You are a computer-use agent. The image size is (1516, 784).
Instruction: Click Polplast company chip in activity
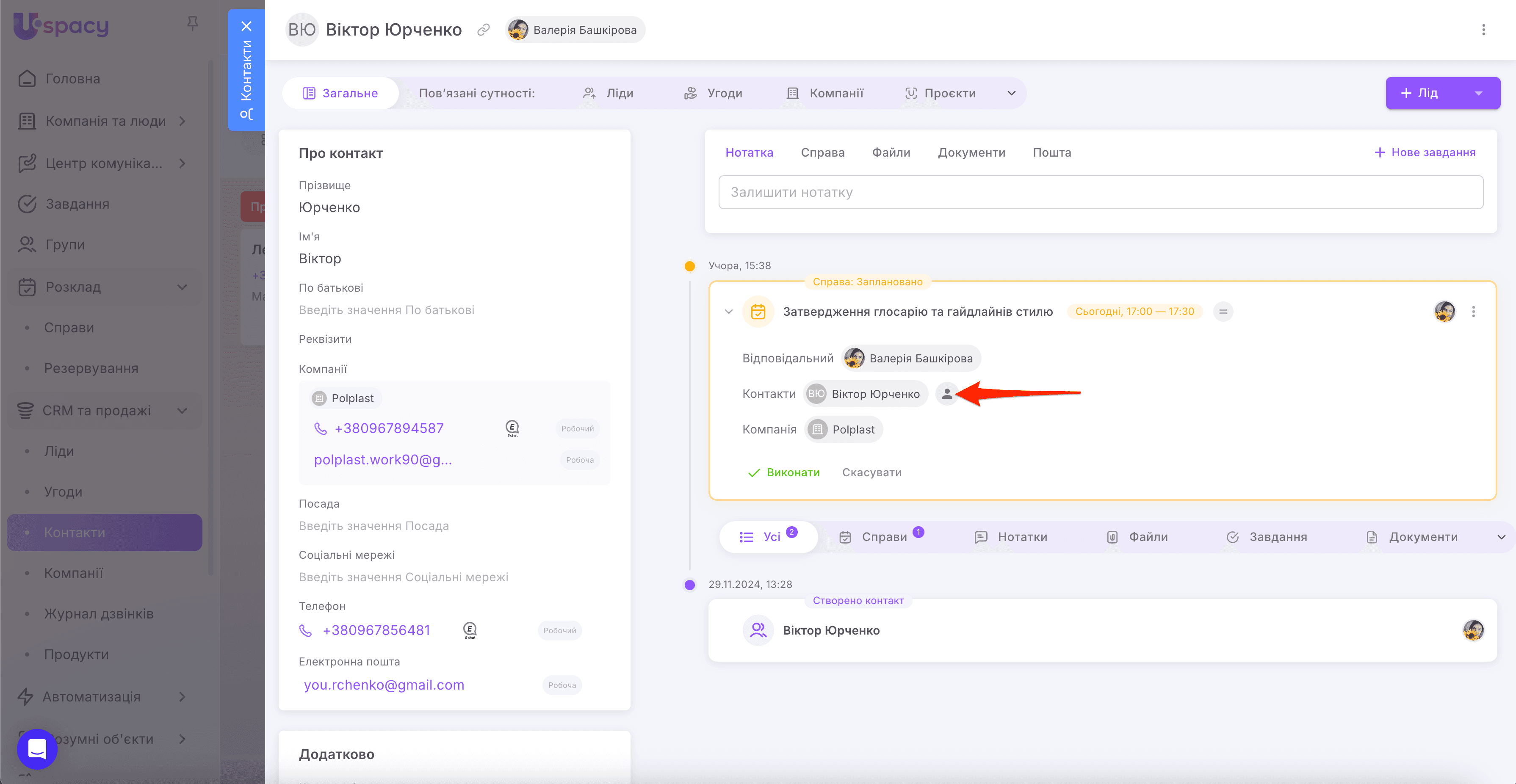point(844,429)
